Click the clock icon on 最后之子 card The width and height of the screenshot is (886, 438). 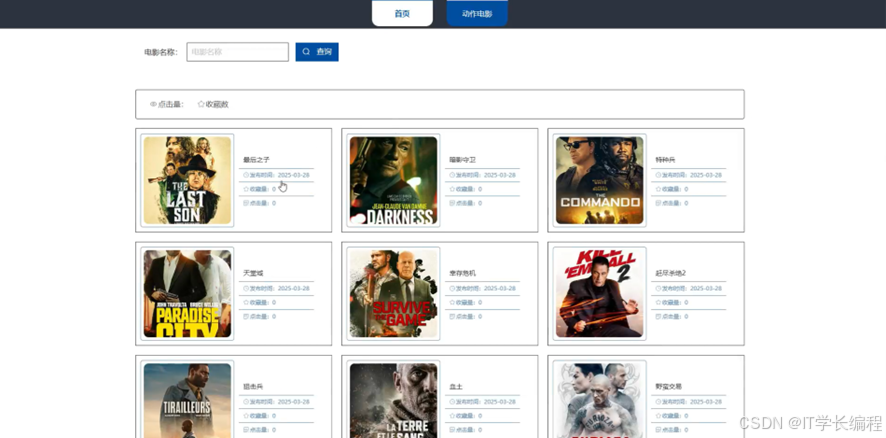246,175
